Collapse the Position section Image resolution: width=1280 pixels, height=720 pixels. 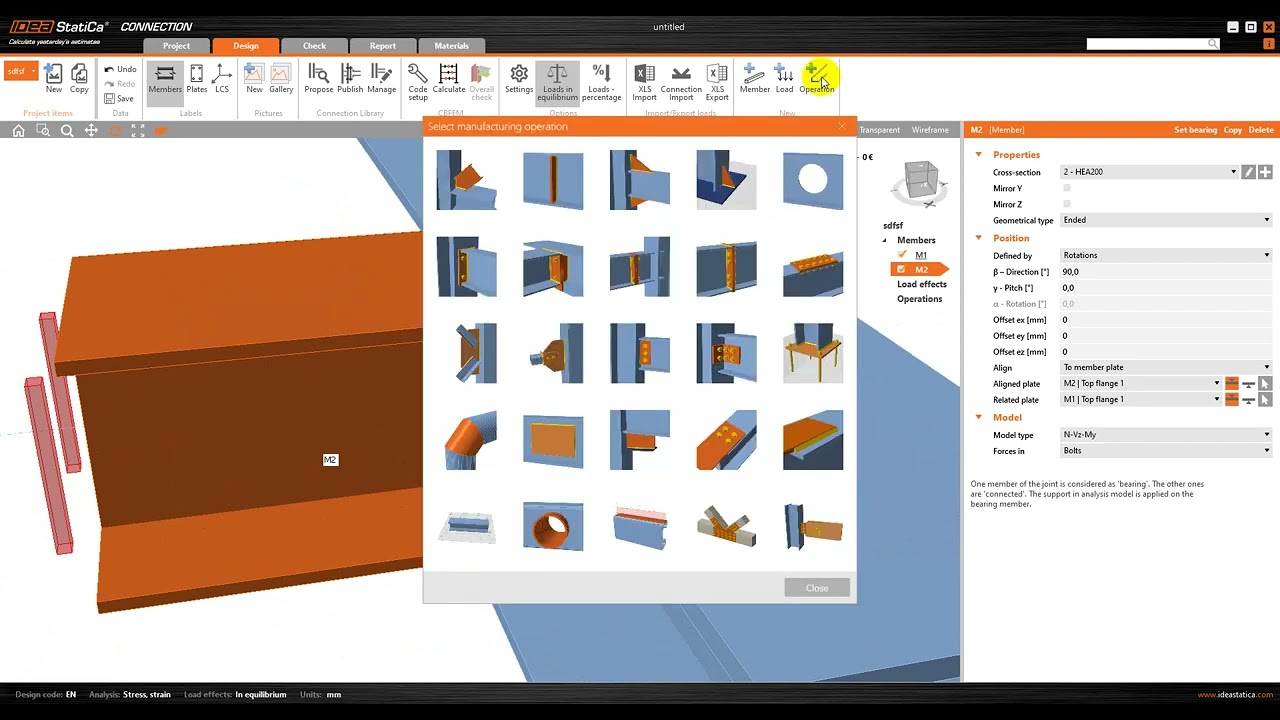(x=979, y=238)
